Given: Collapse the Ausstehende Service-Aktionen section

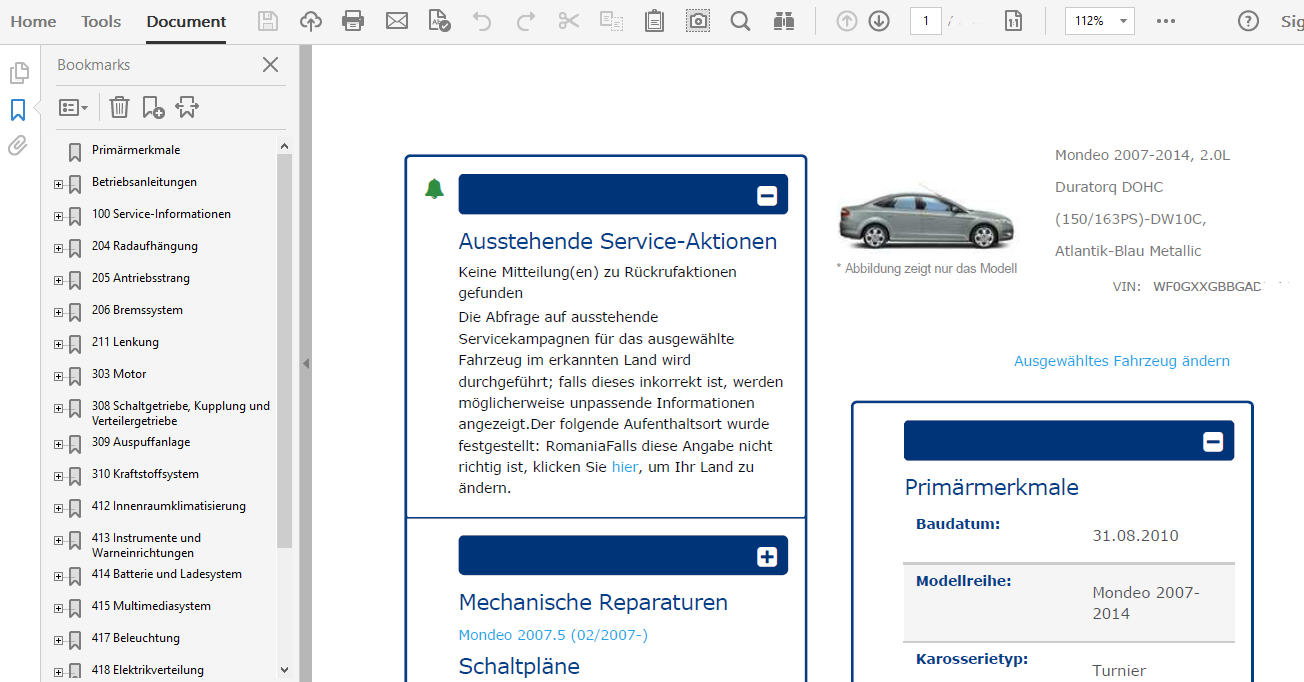Looking at the screenshot, I should coord(767,196).
